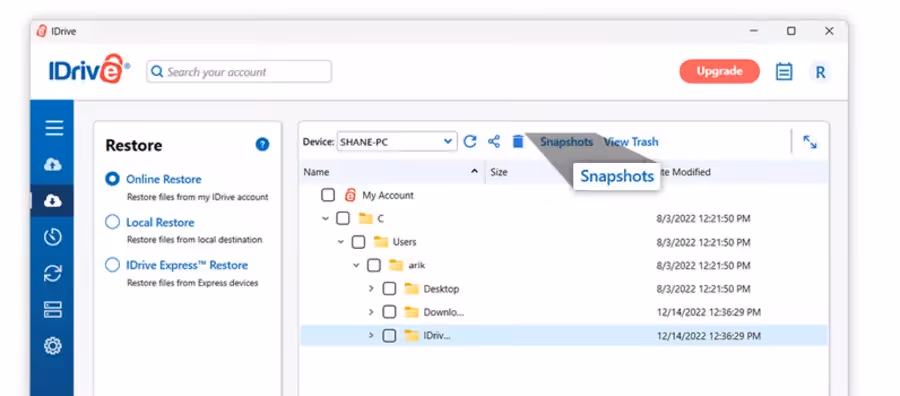Click the Search your account field
The height and width of the screenshot is (396, 900).
pyautogui.click(x=239, y=72)
